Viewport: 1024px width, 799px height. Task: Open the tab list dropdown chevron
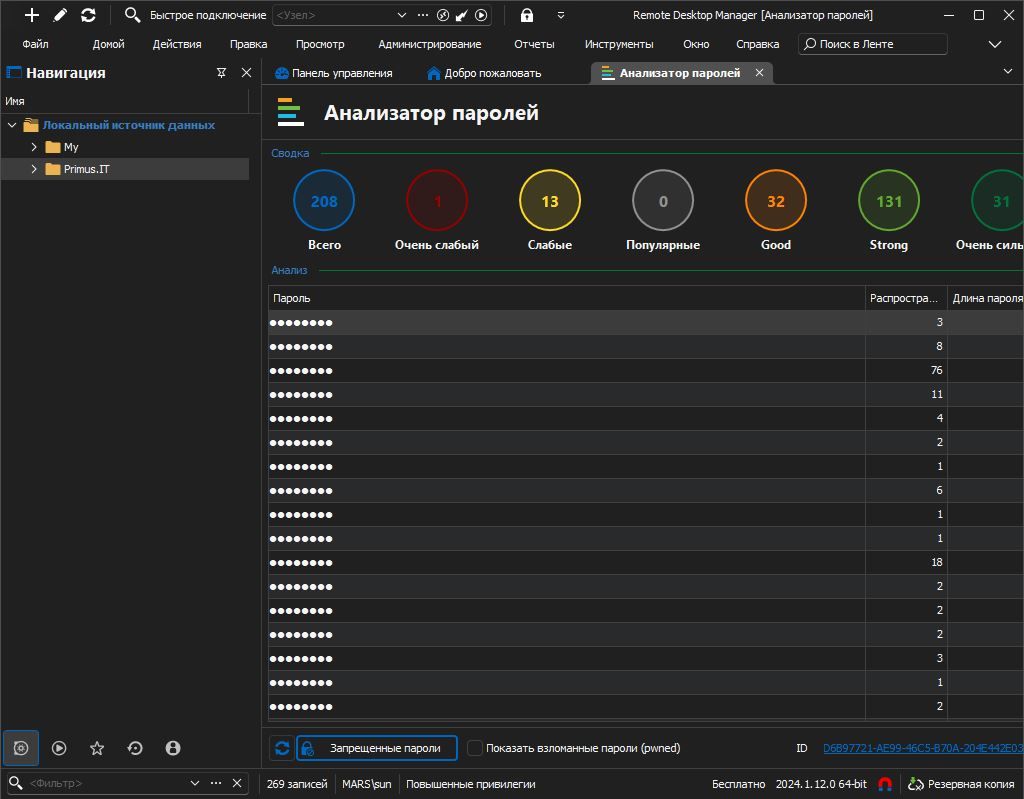coord(1008,71)
